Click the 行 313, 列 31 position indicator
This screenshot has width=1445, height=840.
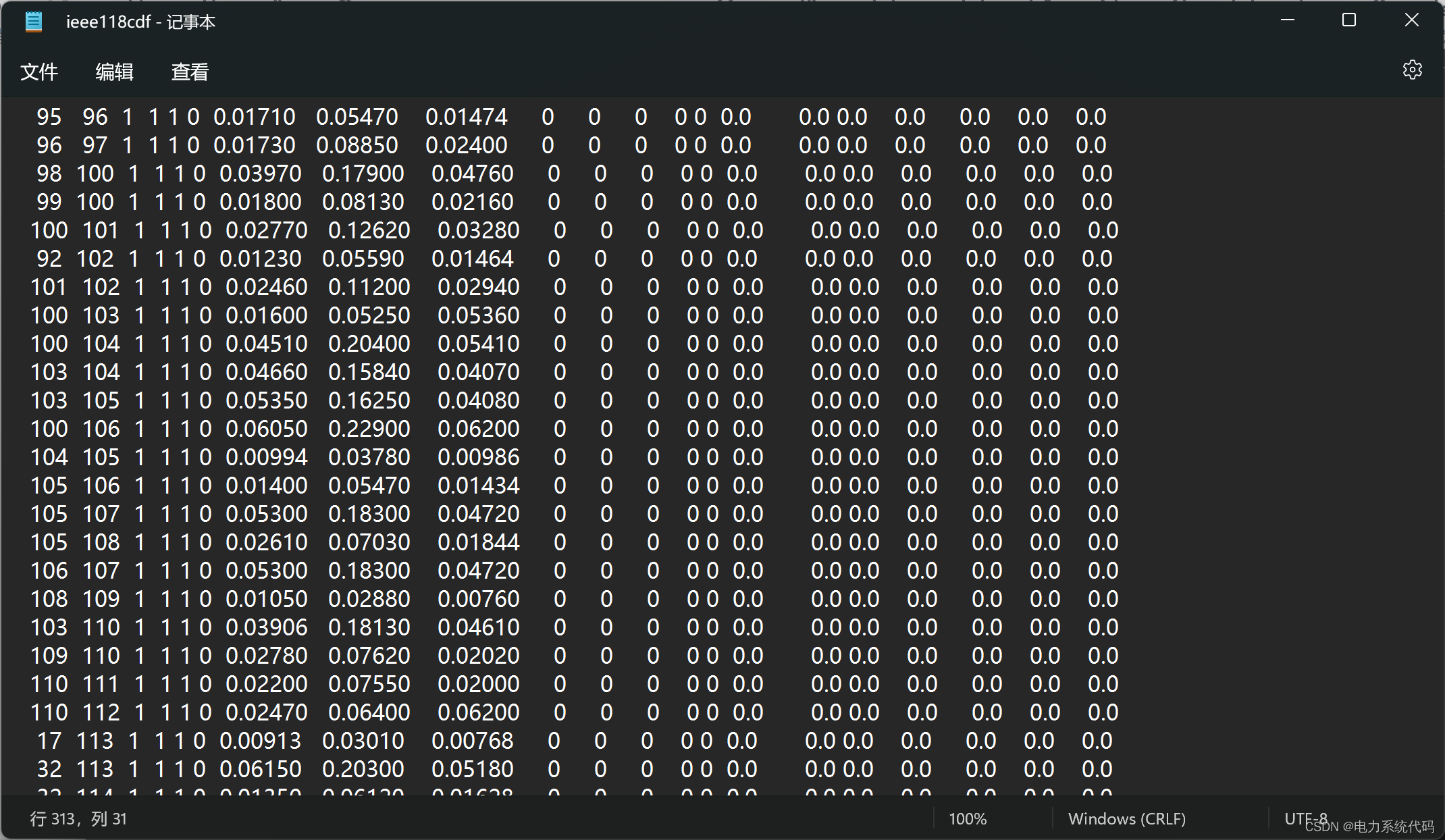click(x=78, y=818)
